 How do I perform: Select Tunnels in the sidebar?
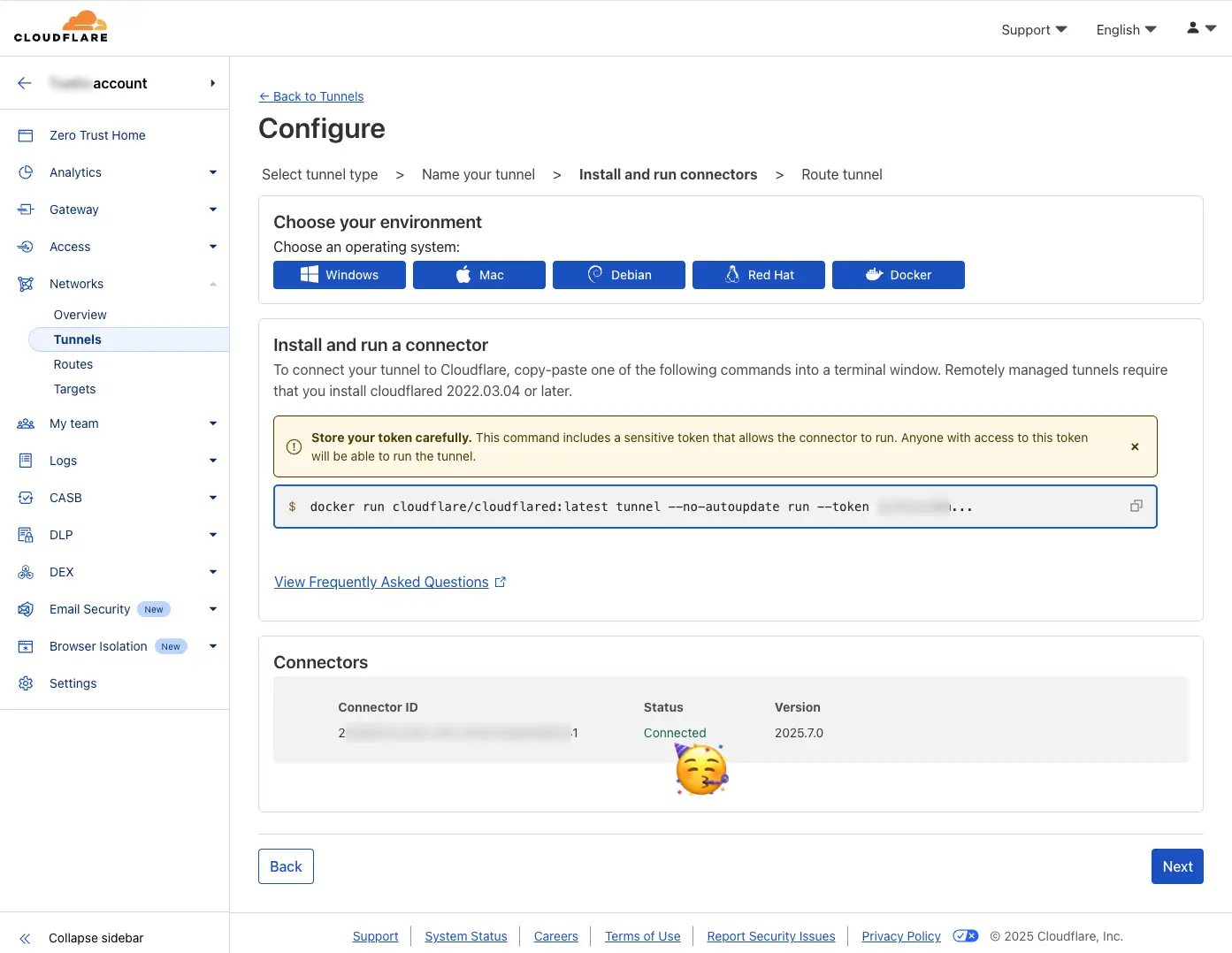[x=77, y=339]
